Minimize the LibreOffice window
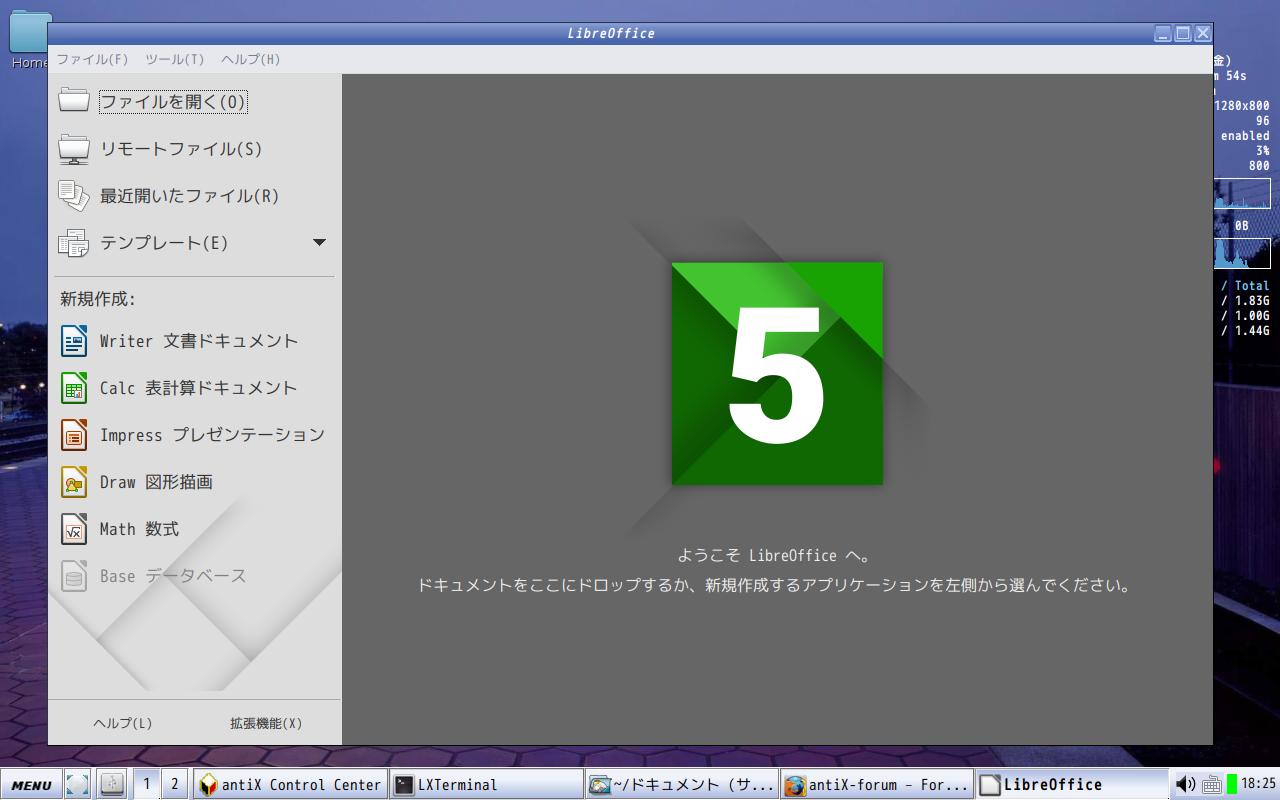Screen dimensions: 1280x800 1163,33
